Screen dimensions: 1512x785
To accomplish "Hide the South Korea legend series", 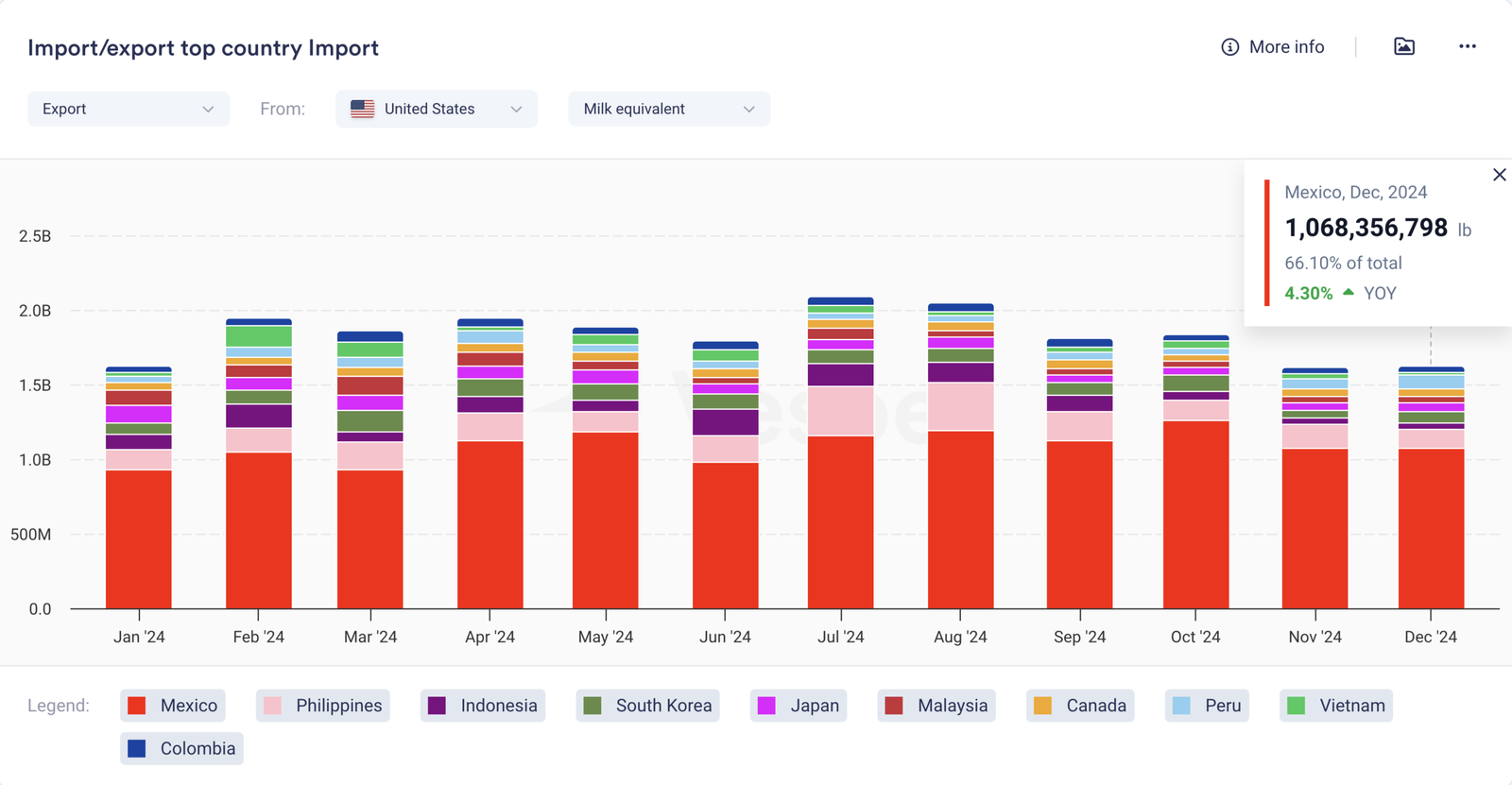I will click(x=647, y=706).
